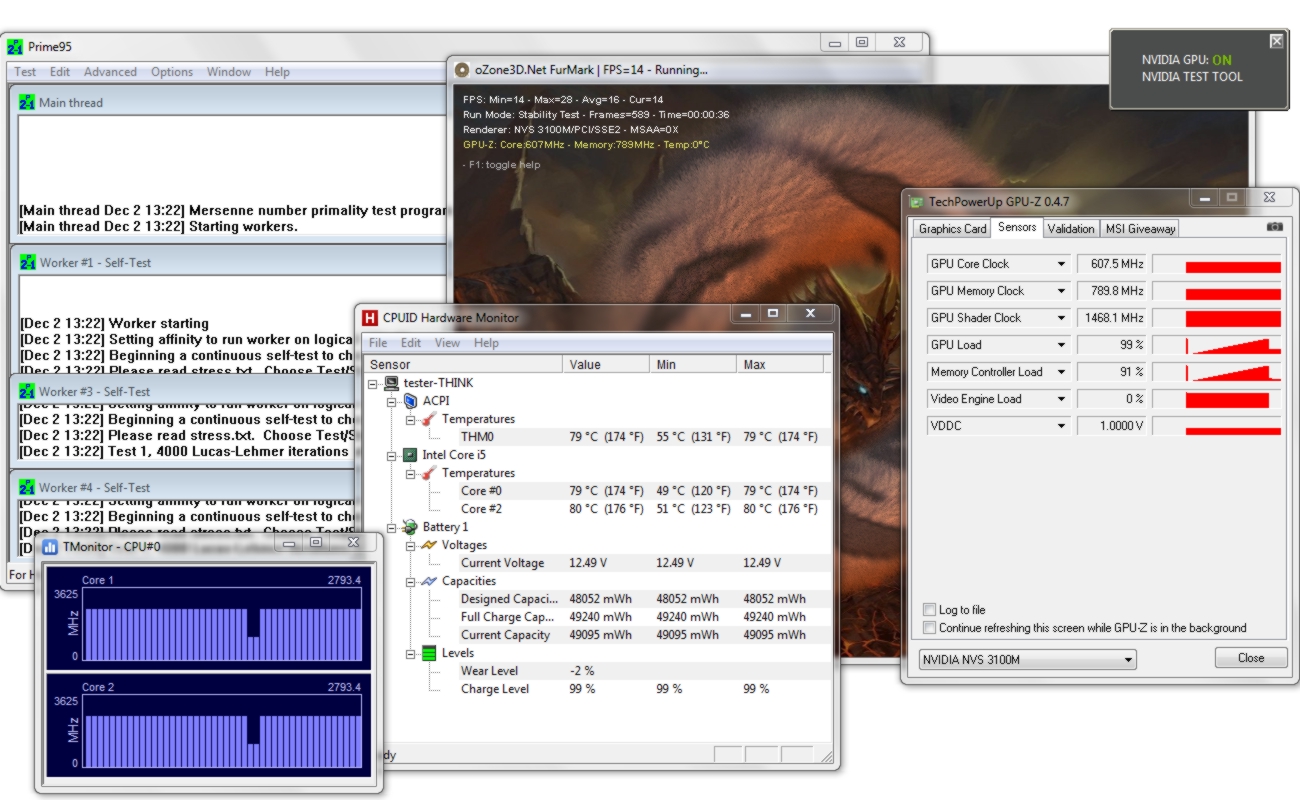The image size is (1300, 800).
Task: Click the Capacities node icon
Action: click(428, 581)
